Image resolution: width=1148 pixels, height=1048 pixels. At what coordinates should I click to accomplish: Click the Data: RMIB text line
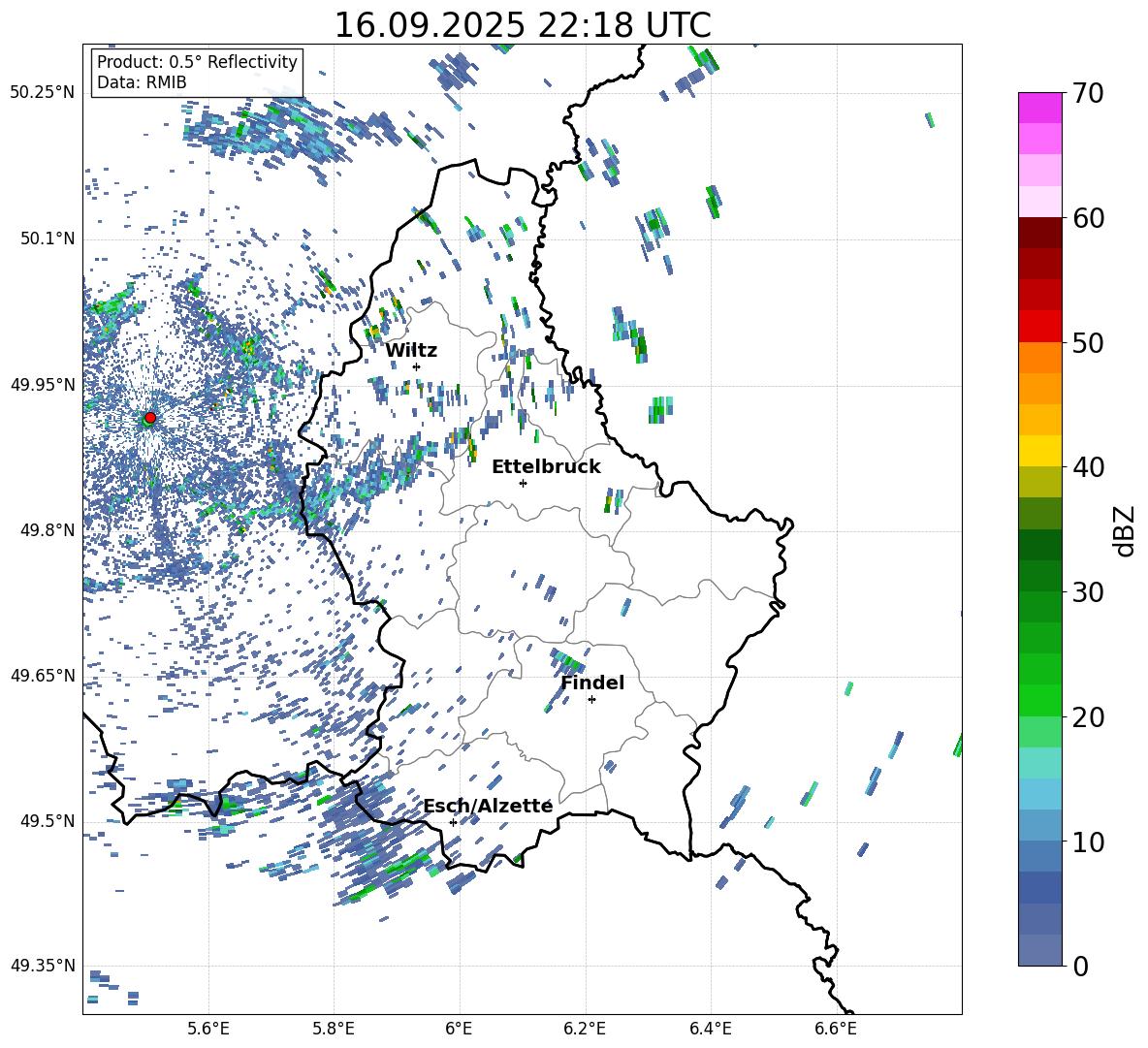click(x=142, y=82)
